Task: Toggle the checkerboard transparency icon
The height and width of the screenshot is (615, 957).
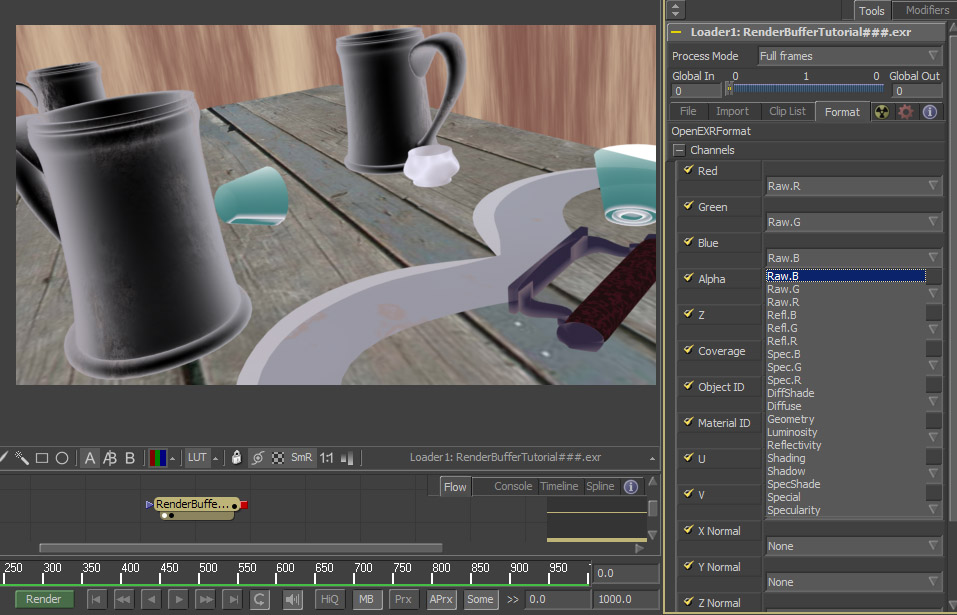Action: click(277, 458)
